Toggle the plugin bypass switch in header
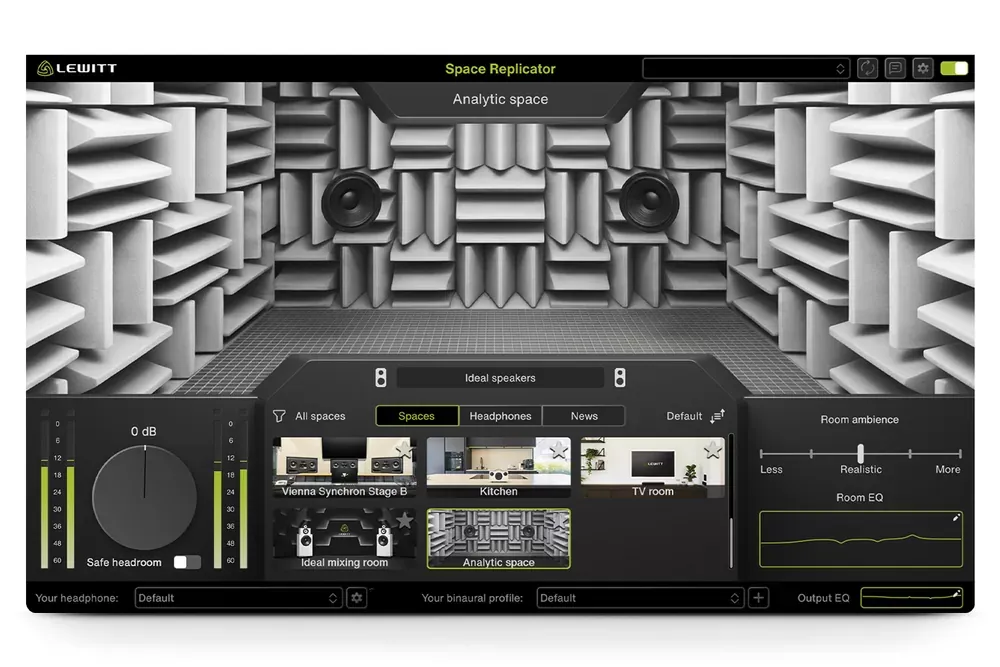 coord(954,68)
